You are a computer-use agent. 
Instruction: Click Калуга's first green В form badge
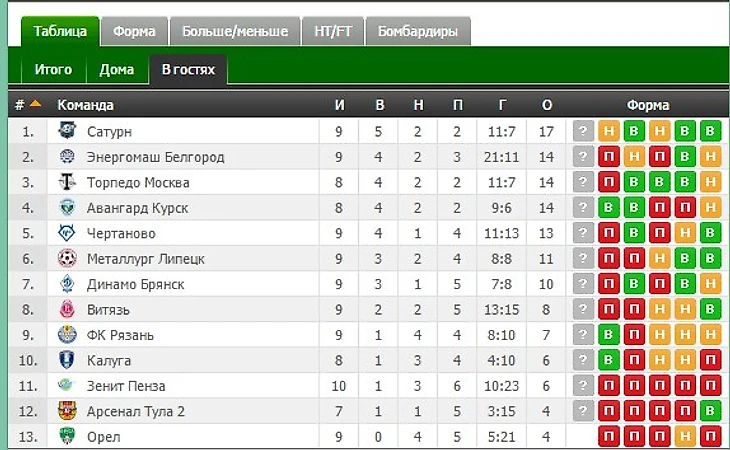[608, 360]
